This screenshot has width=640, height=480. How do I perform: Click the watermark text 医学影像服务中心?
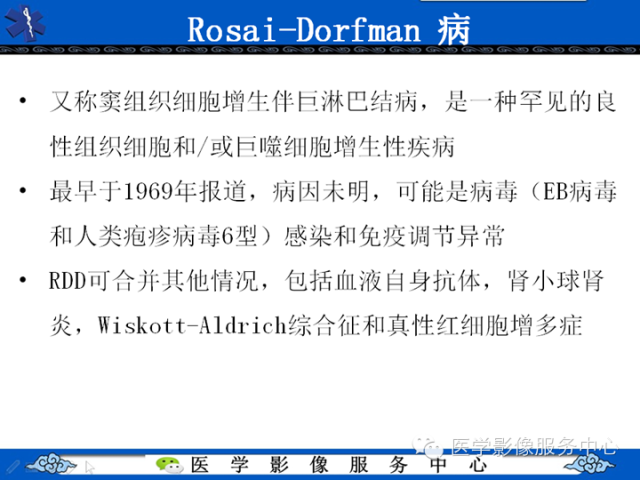coord(534,447)
